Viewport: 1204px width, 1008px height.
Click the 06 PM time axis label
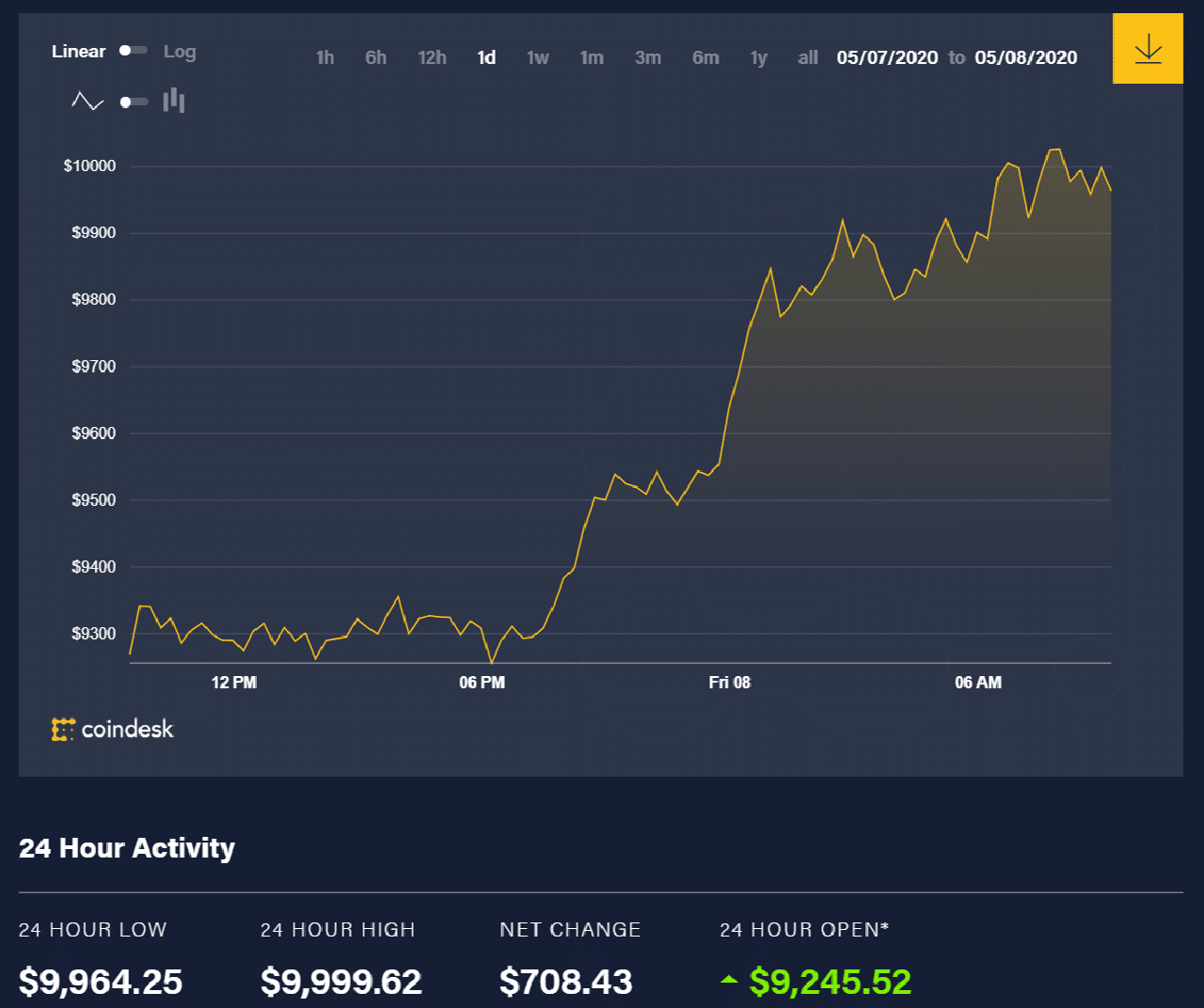coord(482,682)
